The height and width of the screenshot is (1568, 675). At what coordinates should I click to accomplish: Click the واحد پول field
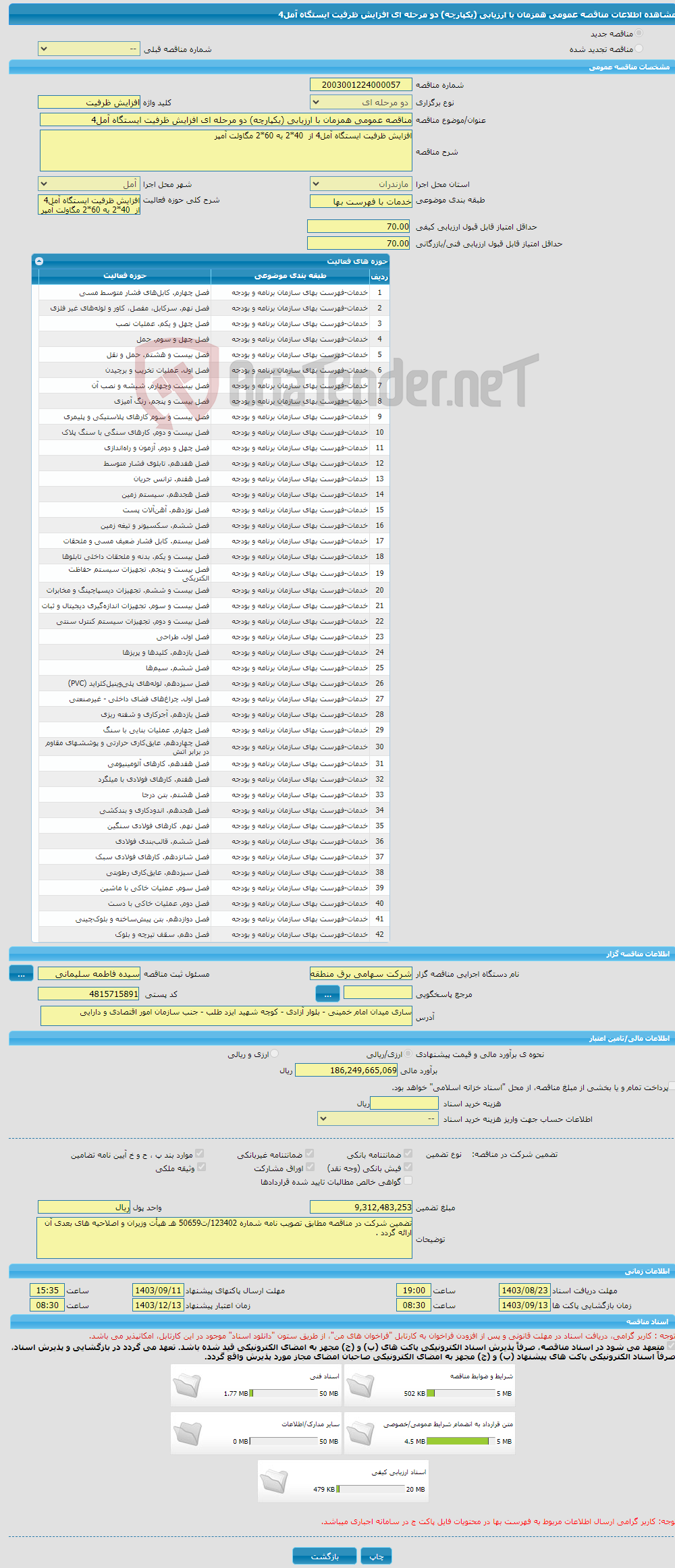click(x=84, y=1207)
